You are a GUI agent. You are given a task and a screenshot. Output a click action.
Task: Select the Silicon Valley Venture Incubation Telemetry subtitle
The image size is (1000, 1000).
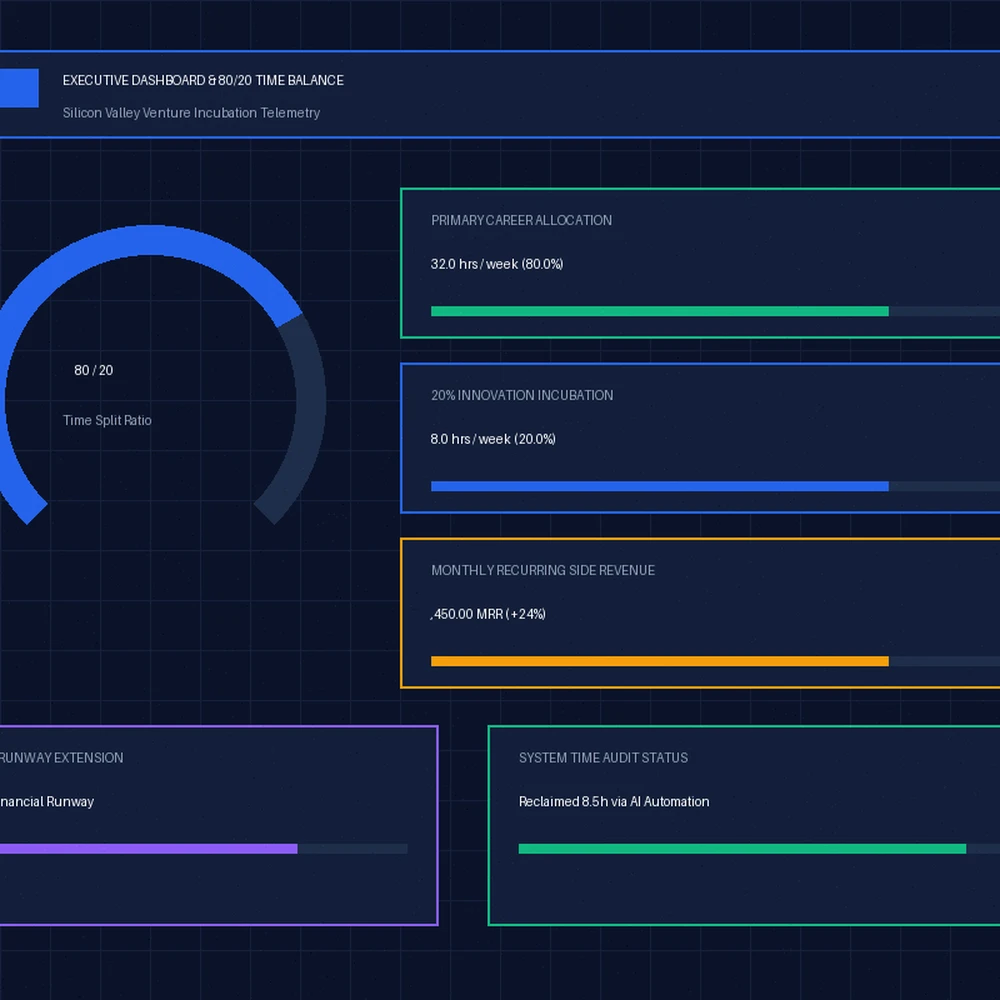(191, 113)
